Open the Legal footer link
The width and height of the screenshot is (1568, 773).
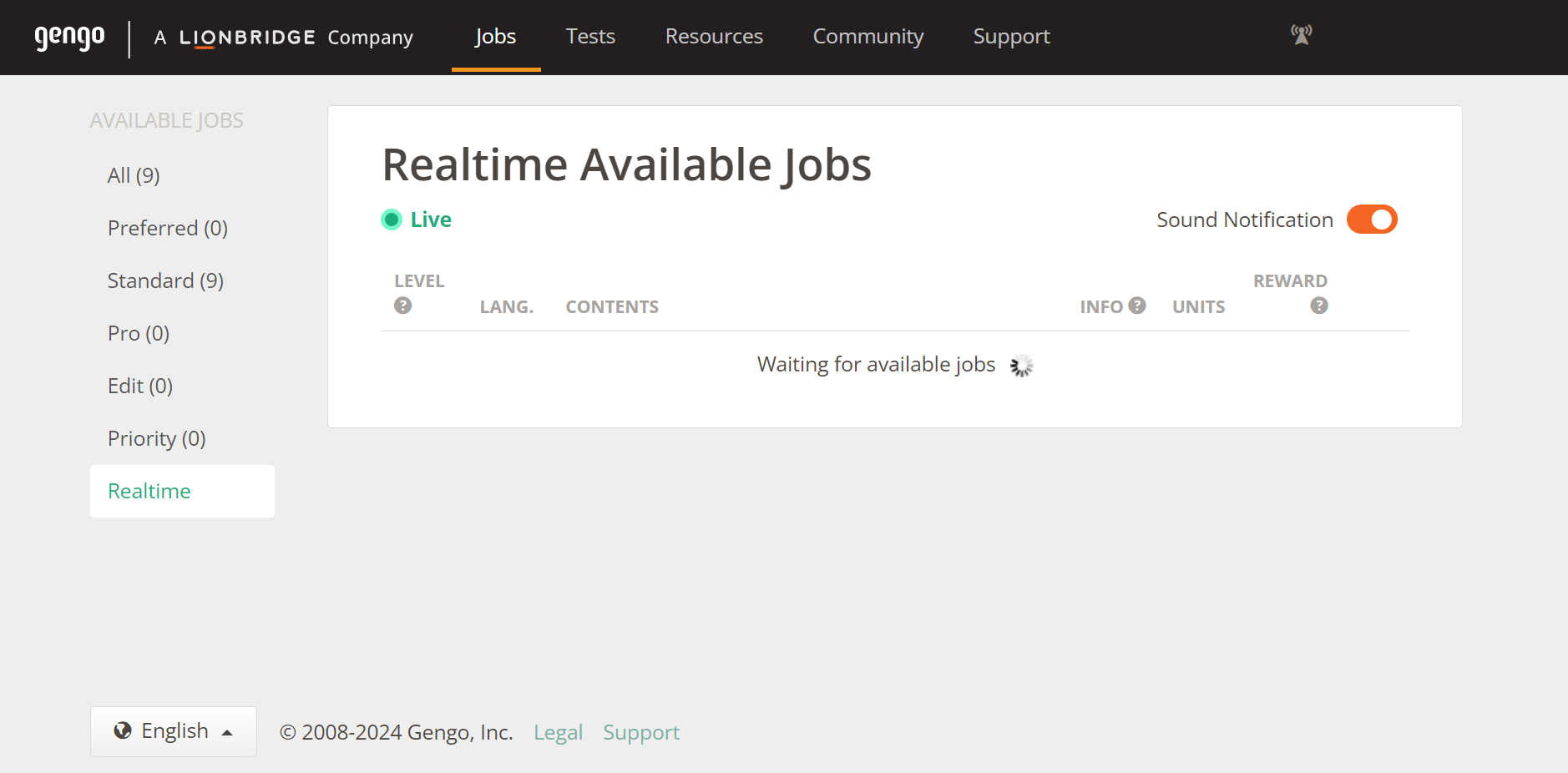[x=558, y=732]
